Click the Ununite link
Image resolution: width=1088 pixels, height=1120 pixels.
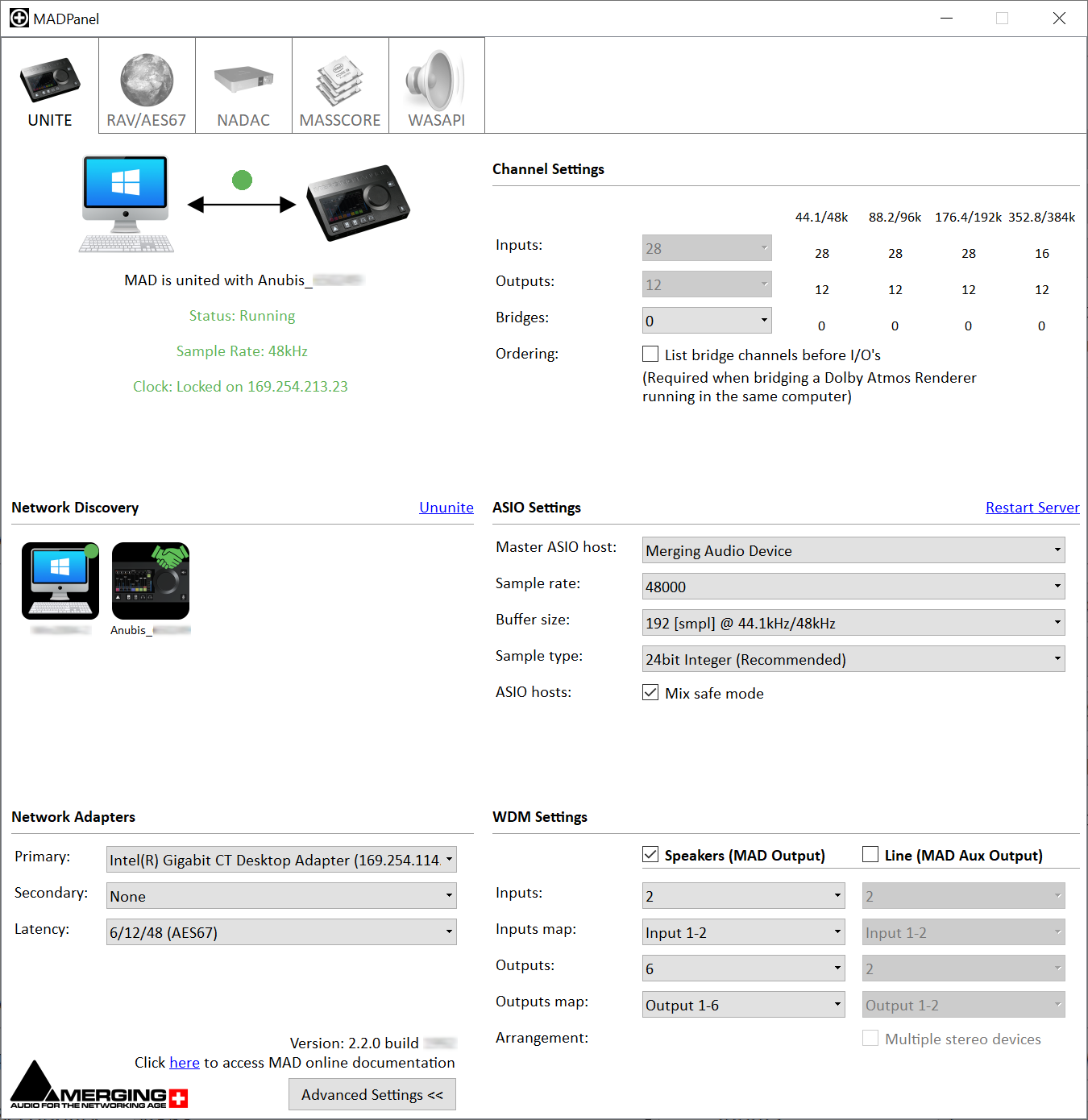tap(446, 508)
